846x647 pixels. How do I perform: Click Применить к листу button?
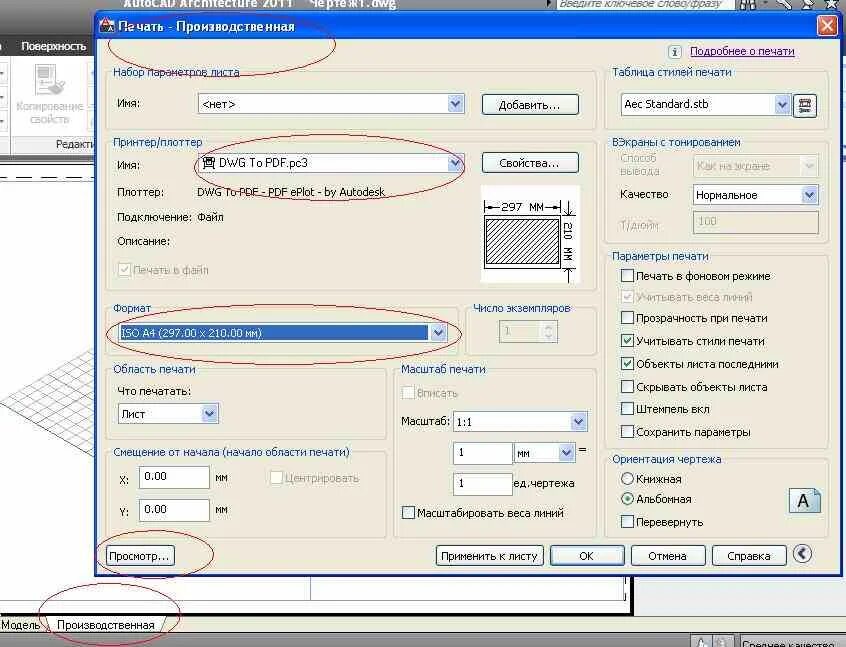click(489, 556)
